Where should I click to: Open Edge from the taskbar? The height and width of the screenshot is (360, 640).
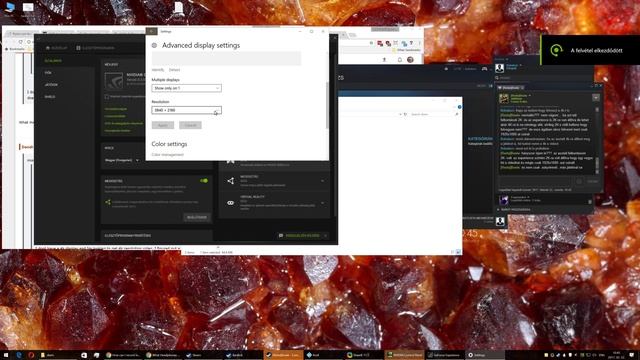click(19, 355)
